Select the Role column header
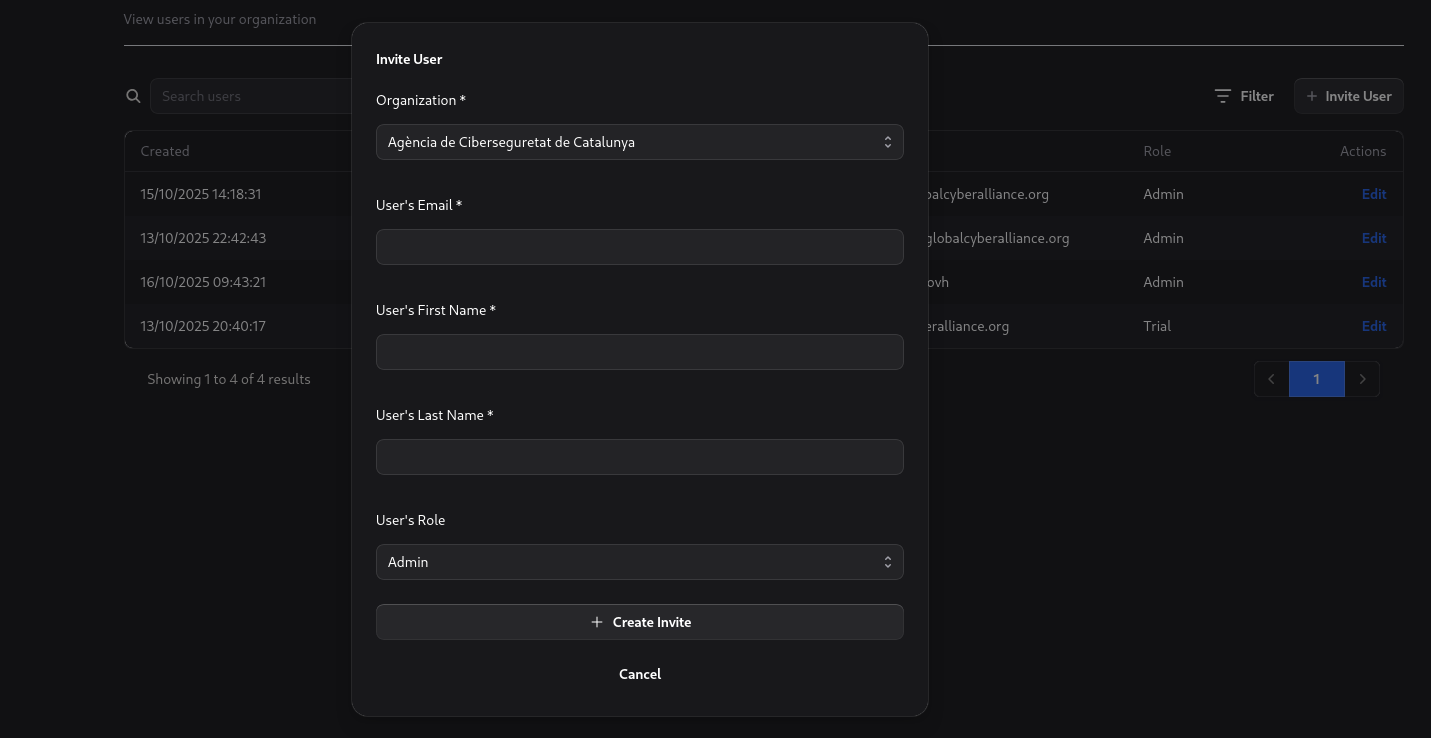 (1156, 150)
